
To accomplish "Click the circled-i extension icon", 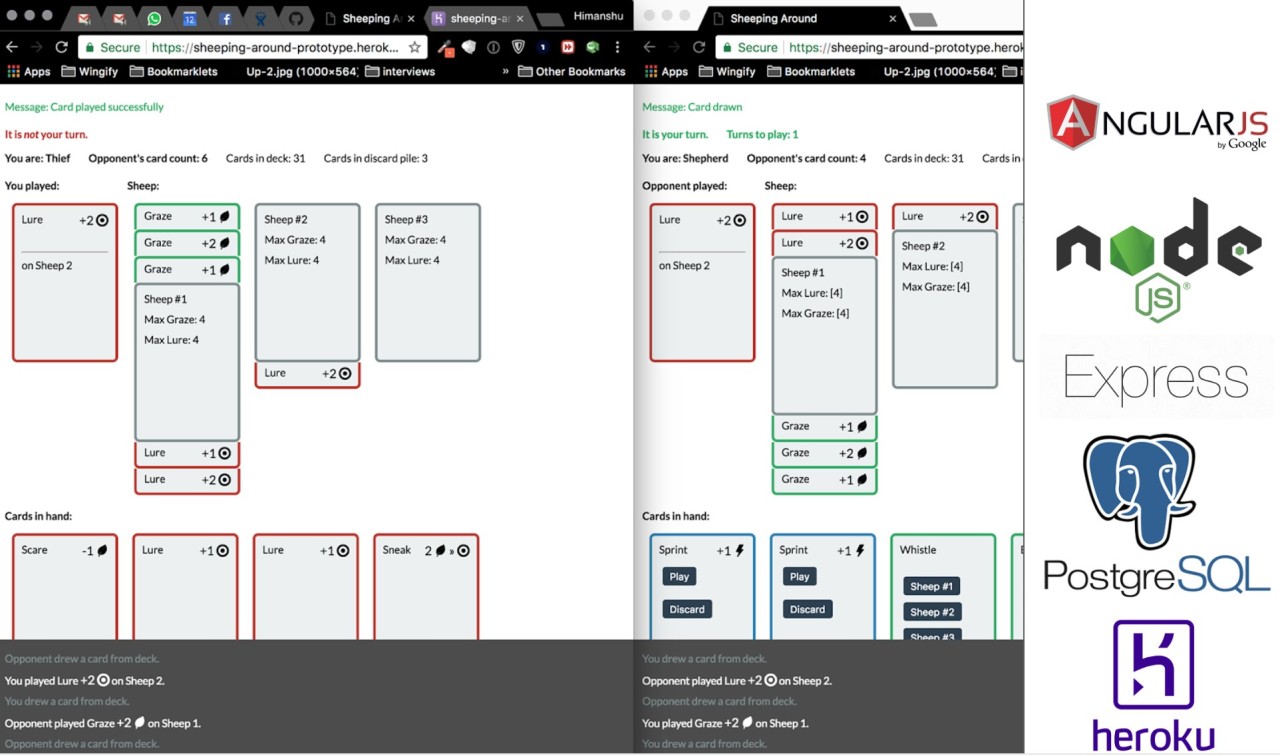I will click(493, 47).
